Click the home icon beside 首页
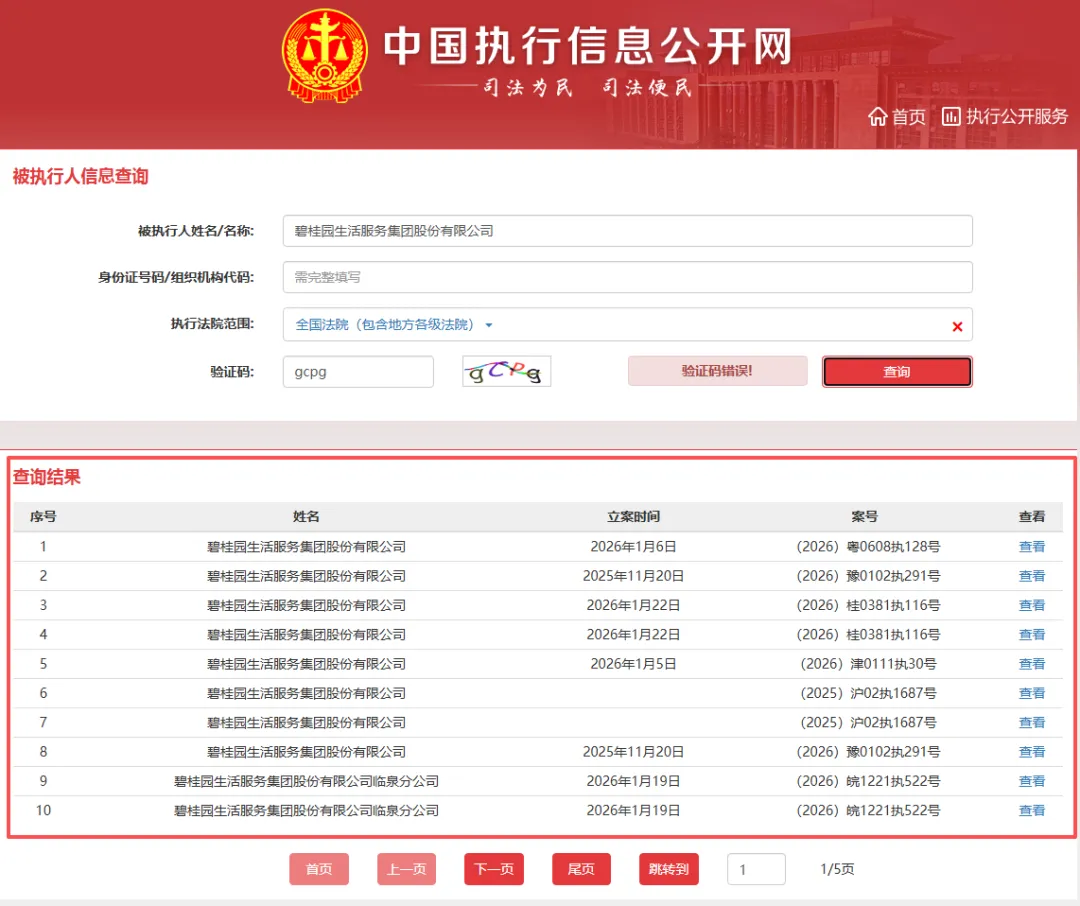 877,116
